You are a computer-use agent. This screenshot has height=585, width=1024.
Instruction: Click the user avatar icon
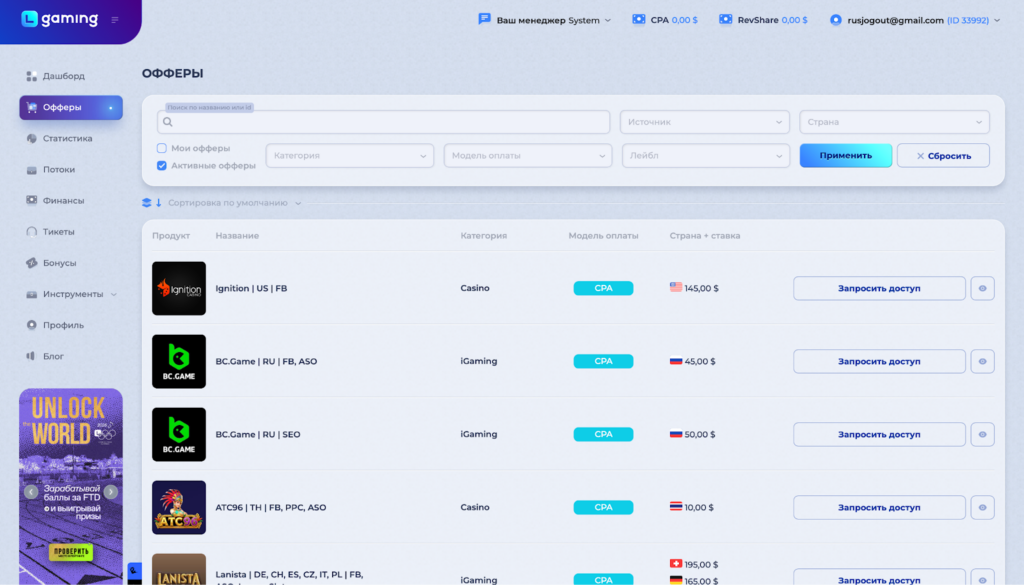[x=835, y=20]
